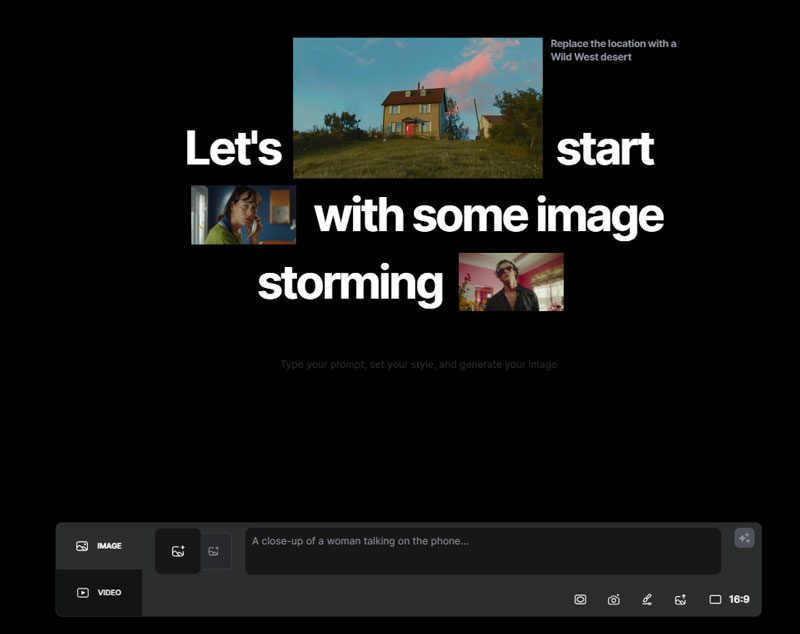Click the add image reference icon
Viewport: 800px width, 634px height.
178,551
